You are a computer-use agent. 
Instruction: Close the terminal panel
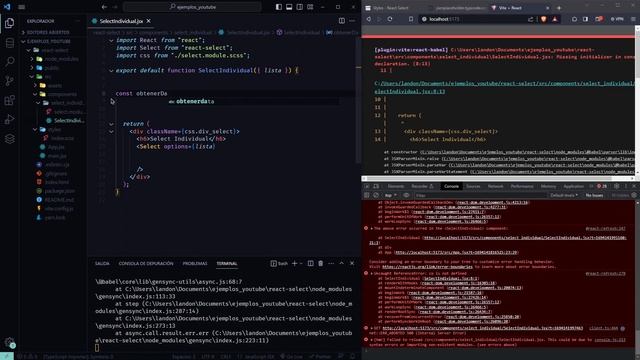click(352, 264)
